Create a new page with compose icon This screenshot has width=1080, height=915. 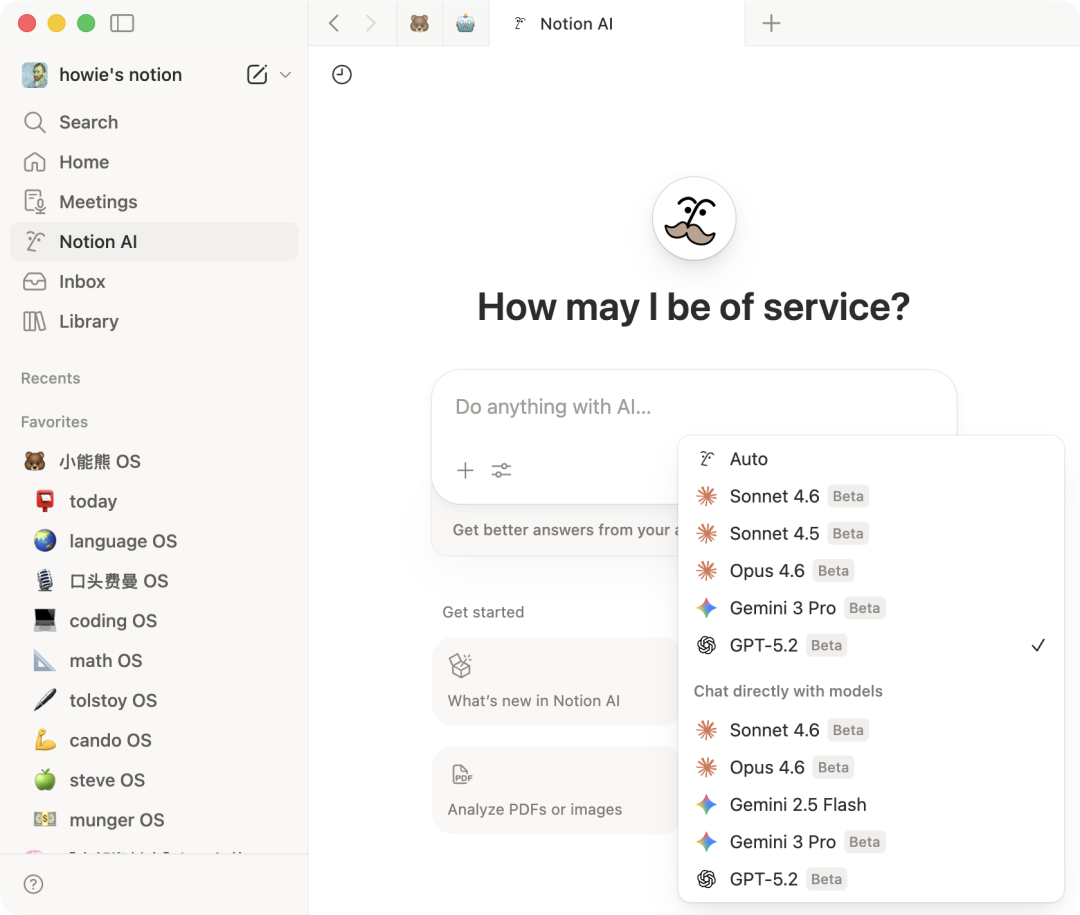[256, 74]
